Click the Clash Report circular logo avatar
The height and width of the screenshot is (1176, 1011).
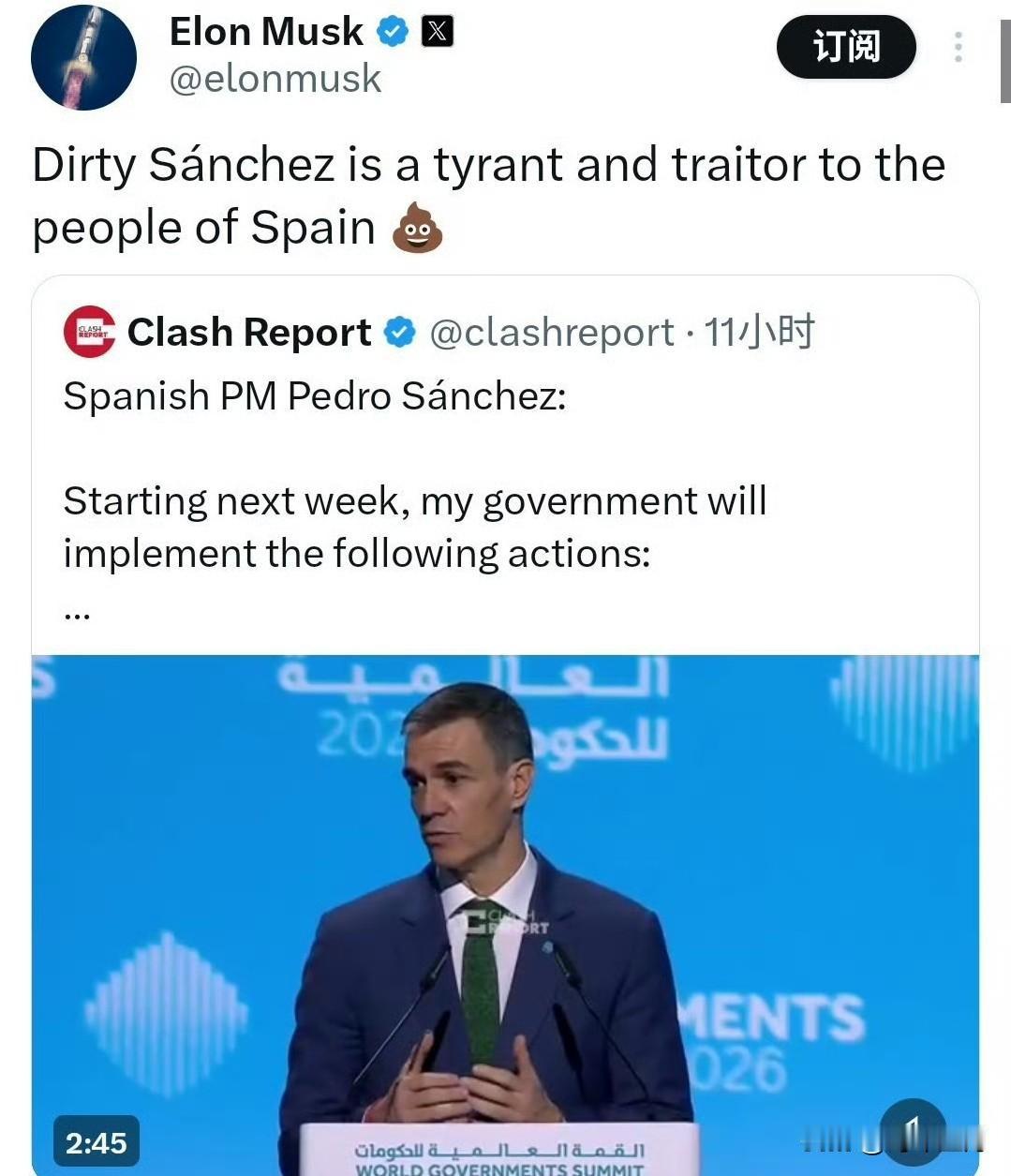tap(88, 333)
